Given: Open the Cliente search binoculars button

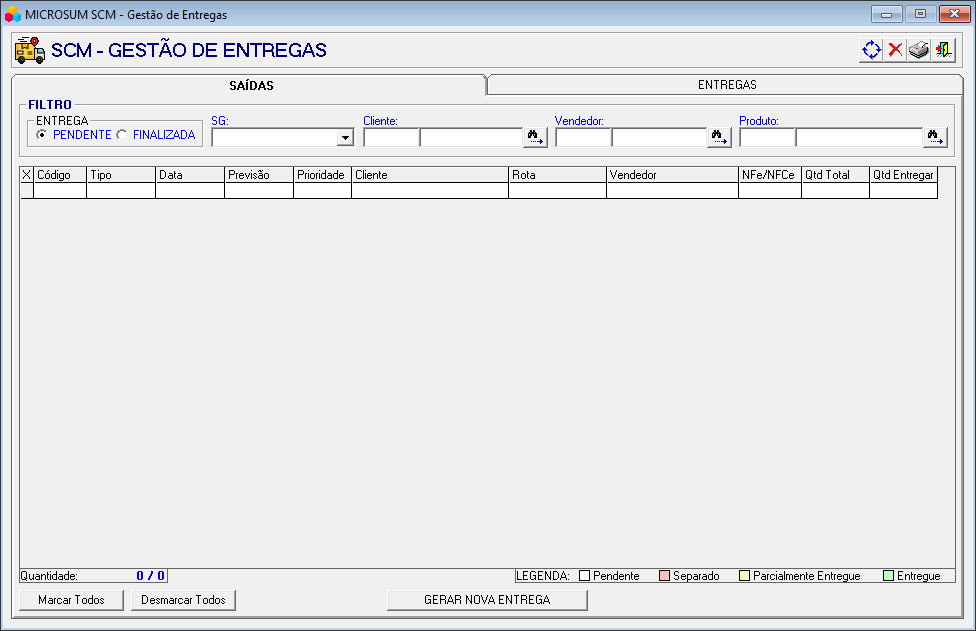Looking at the screenshot, I should (x=535, y=137).
